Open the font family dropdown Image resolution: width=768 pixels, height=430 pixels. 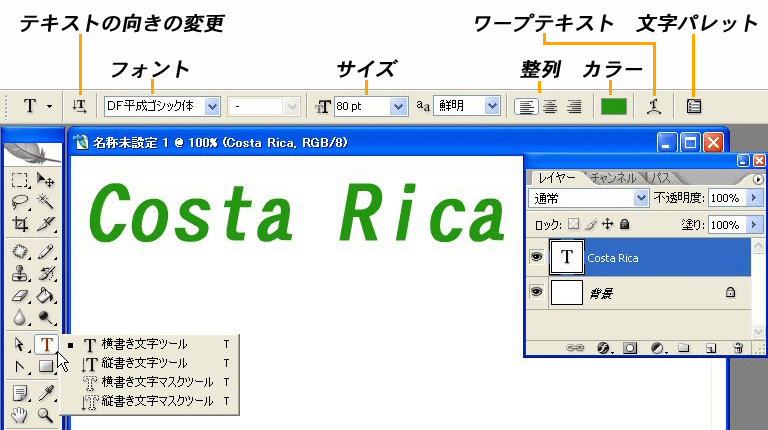point(212,106)
